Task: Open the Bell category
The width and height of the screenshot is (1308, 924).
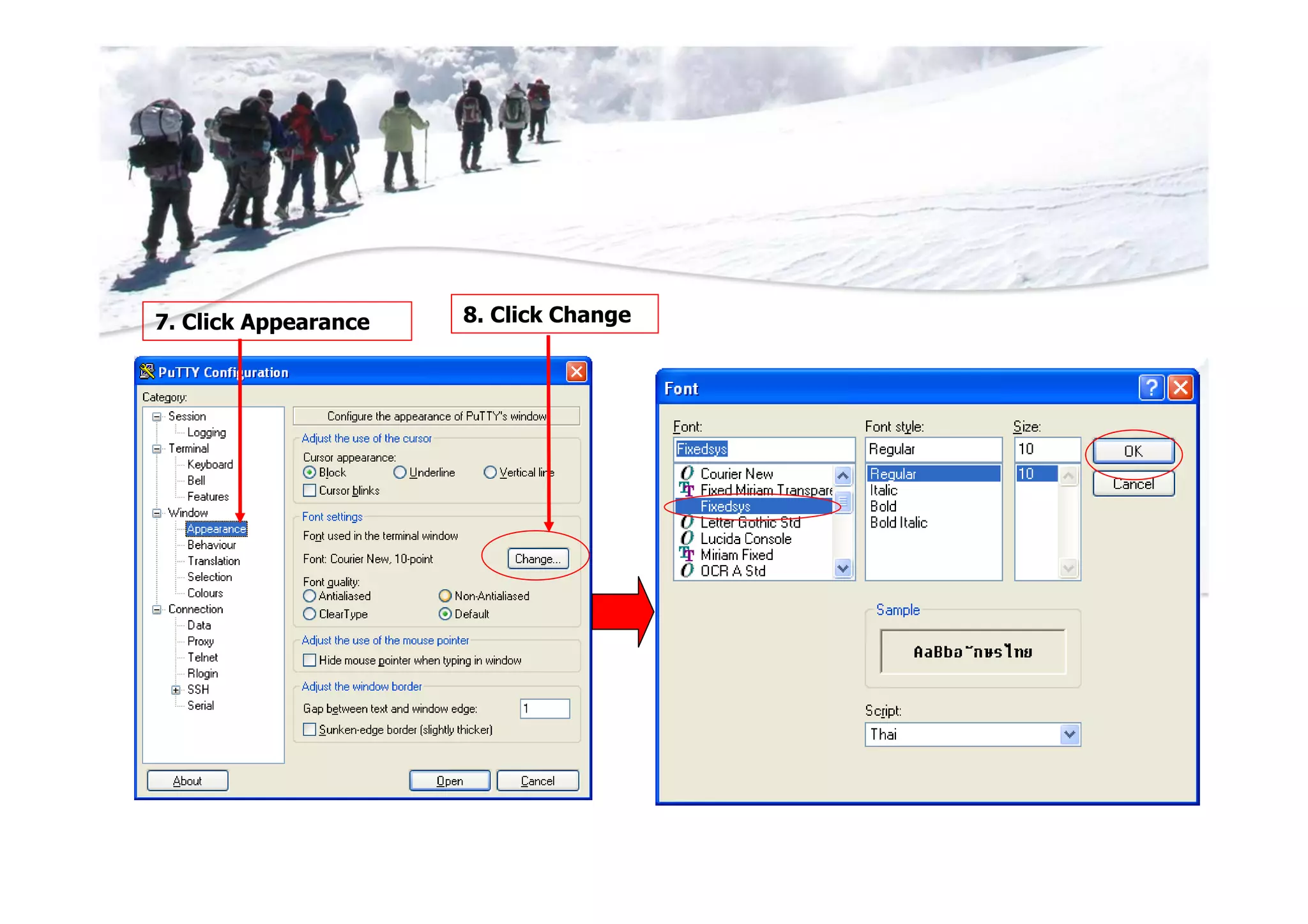Action: (x=196, y=480)
